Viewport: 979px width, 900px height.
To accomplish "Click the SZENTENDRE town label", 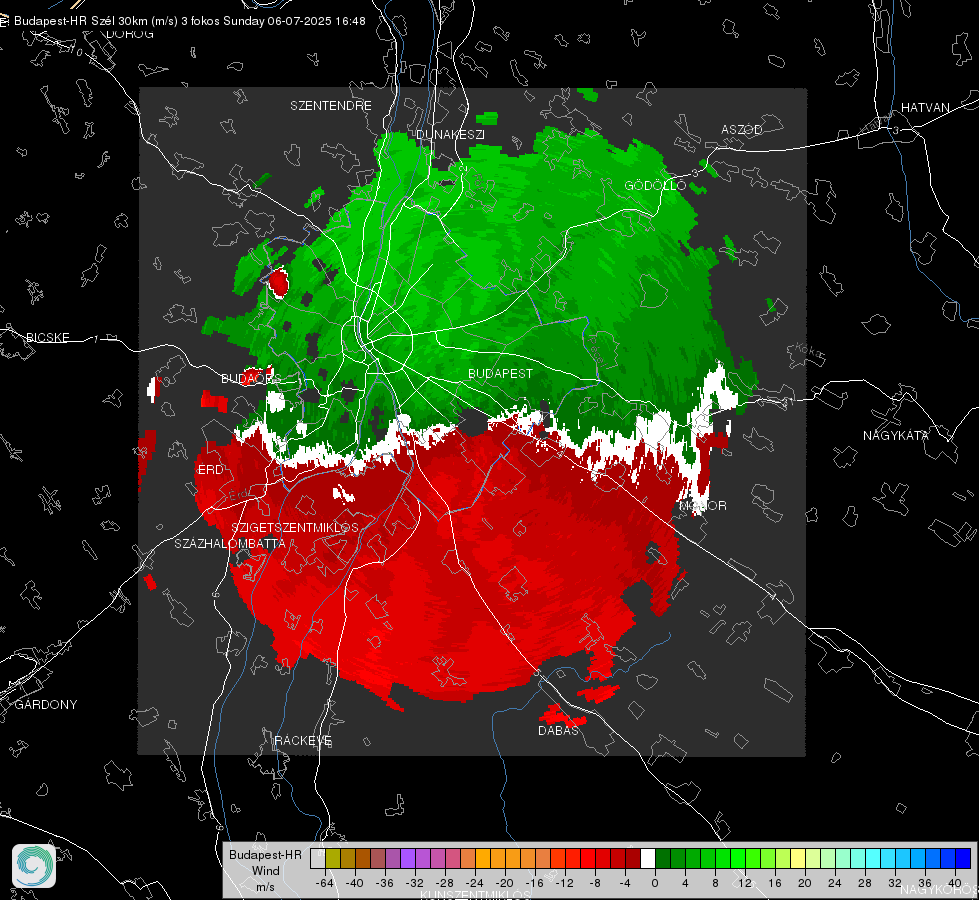I will tap(331, 106).
